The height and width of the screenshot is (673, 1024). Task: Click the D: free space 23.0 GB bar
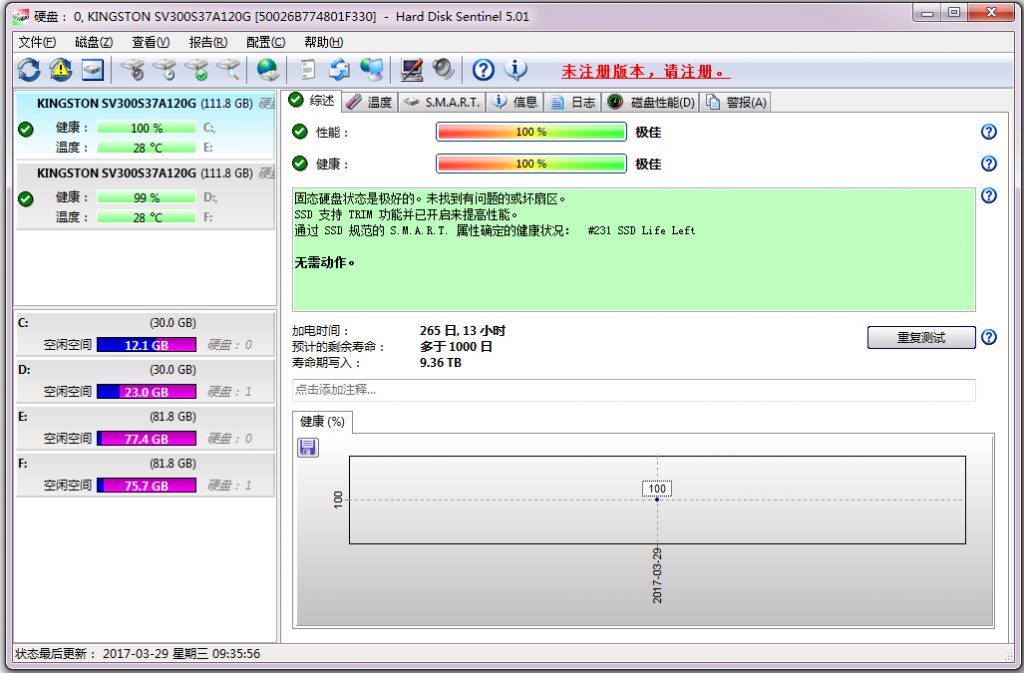(146, 392)
